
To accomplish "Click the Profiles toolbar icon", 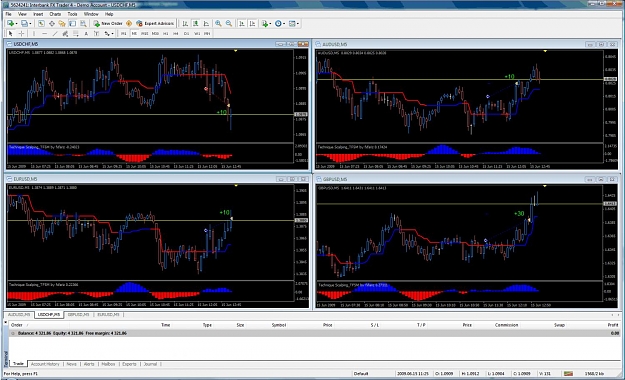I will tap(25, 24).
